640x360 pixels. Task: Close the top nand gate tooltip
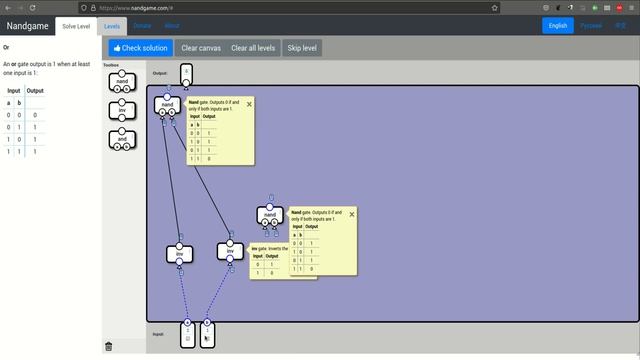[249, 104]
